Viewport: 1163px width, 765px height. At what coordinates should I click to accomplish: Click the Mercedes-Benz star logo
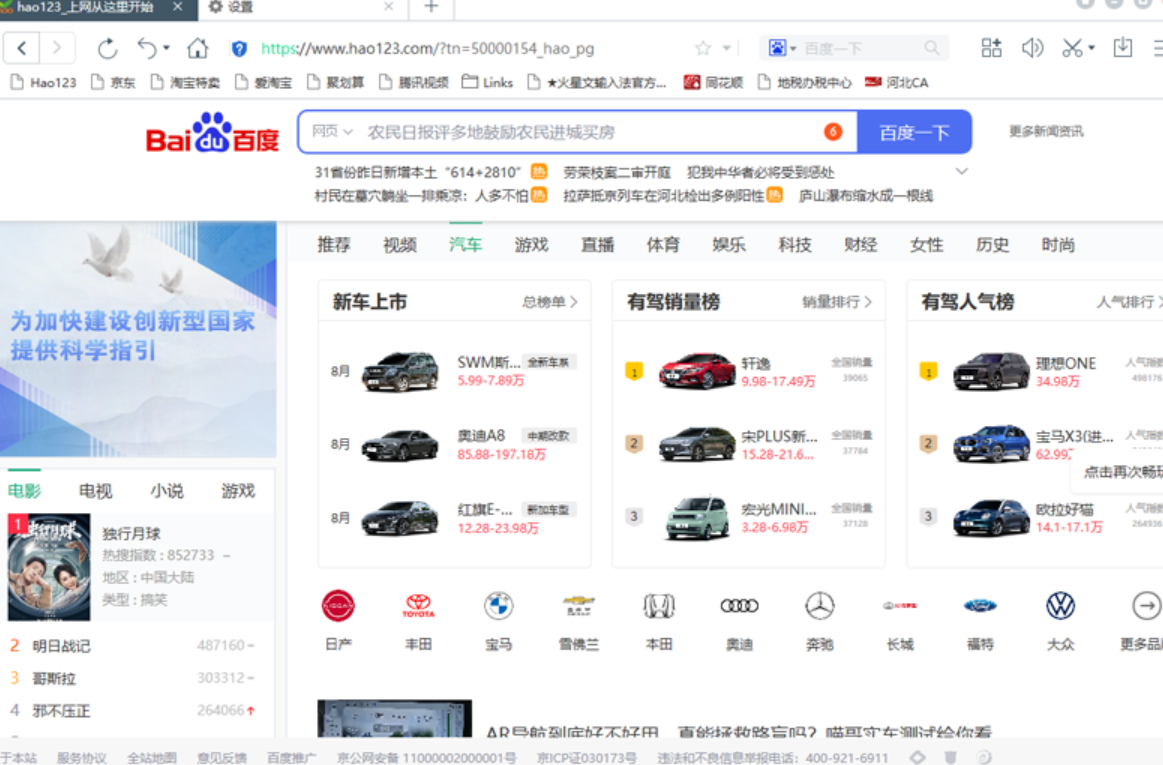pyautogui.click(x=820, y=606)
